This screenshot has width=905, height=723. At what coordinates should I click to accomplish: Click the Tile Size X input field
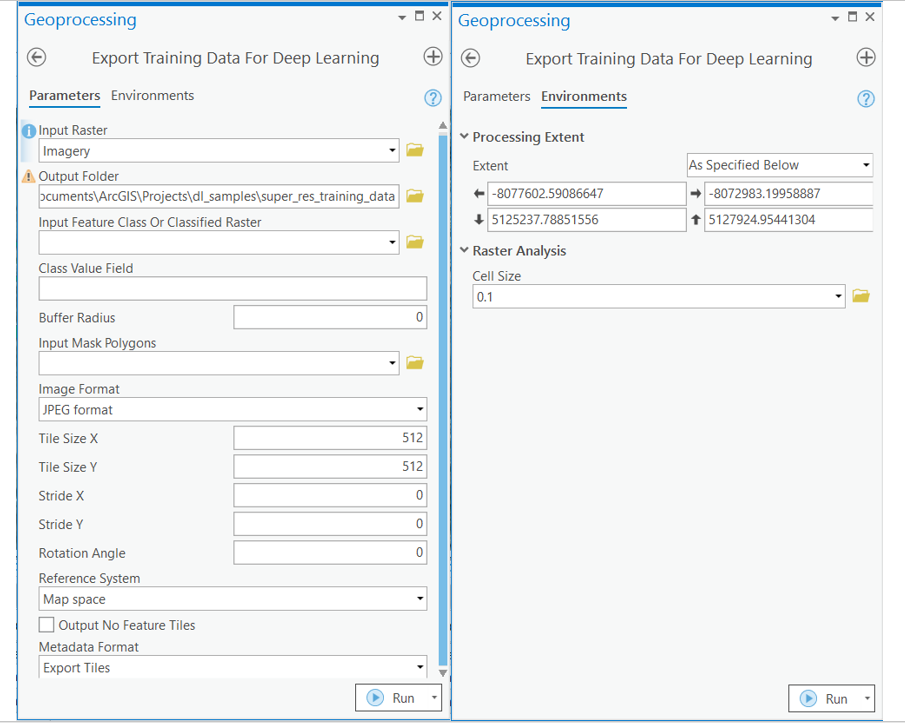coord(329,438)
